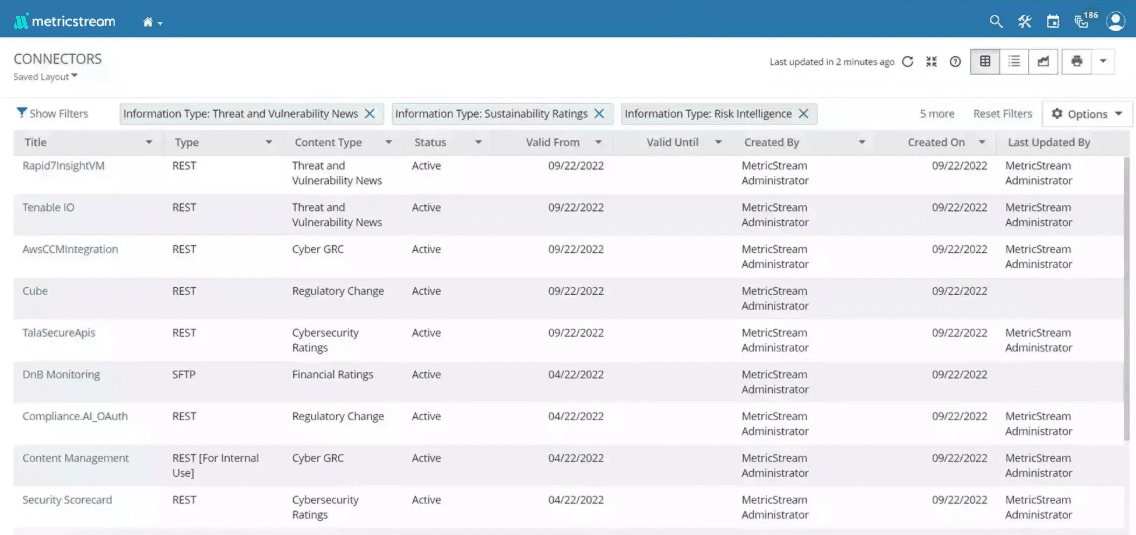Open Title column dropdown arrow
Image resolution: width=1136 pixels, height=535 pixels.
(x=149, y=143)
